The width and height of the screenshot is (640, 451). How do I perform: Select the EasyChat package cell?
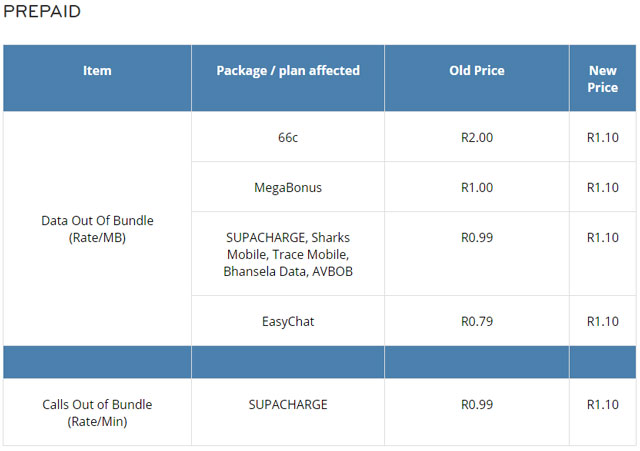pos(288,321)
